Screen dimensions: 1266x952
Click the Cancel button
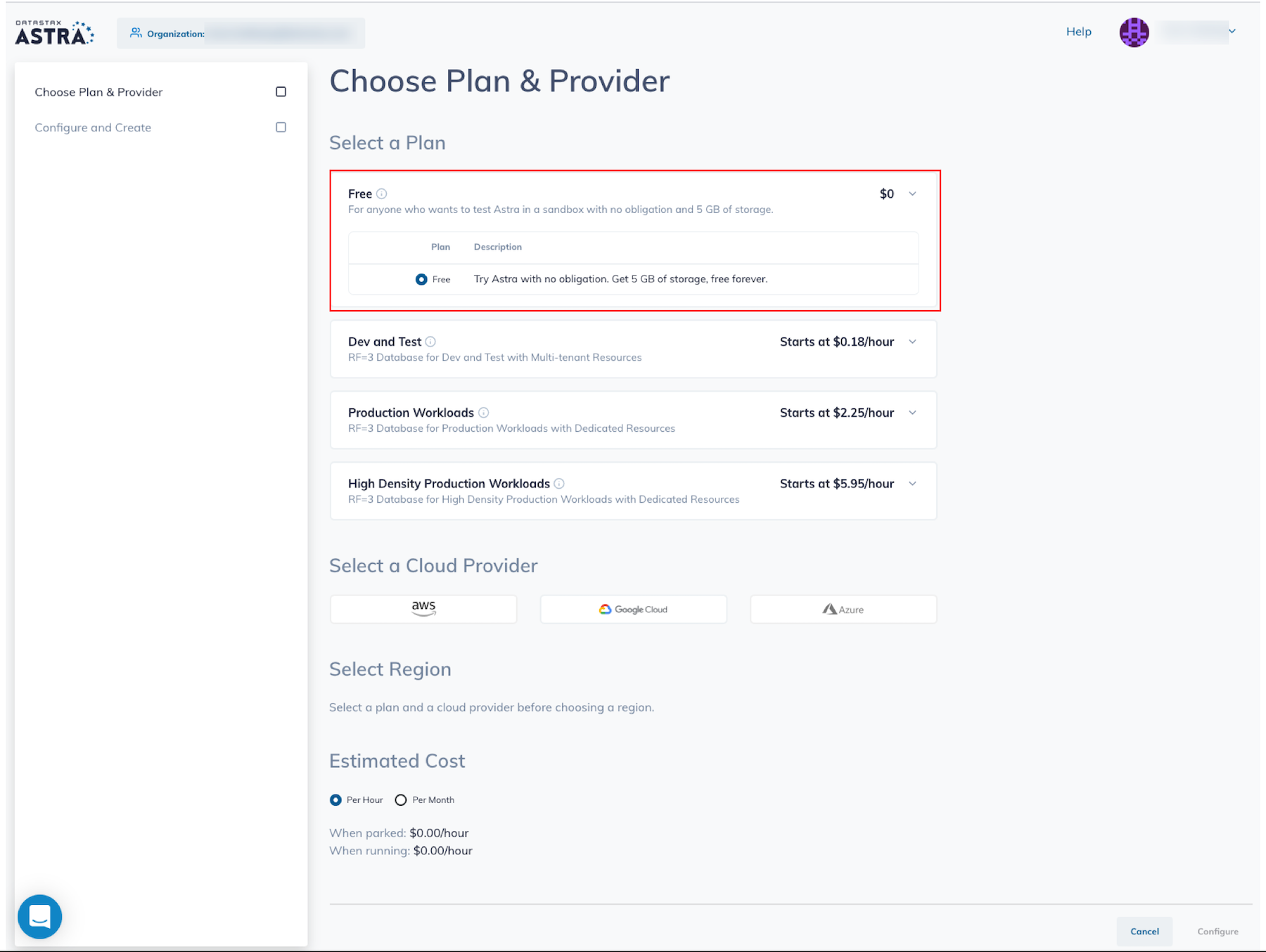pos(1144,931)
